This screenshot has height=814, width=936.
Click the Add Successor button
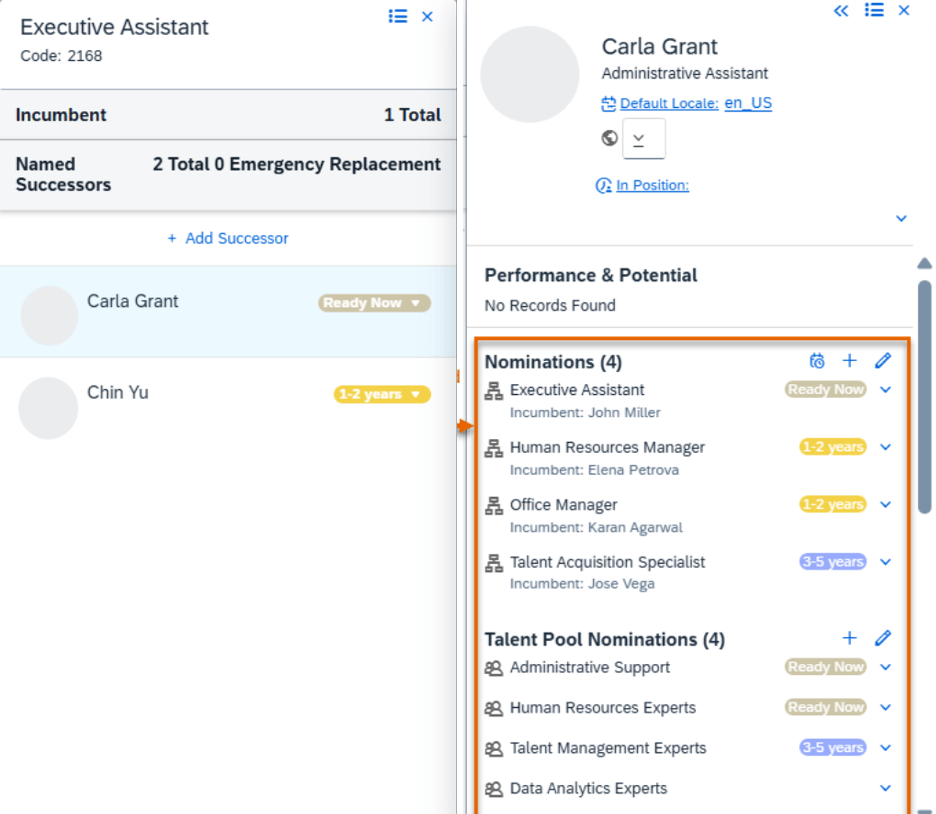tap(228, 238)
